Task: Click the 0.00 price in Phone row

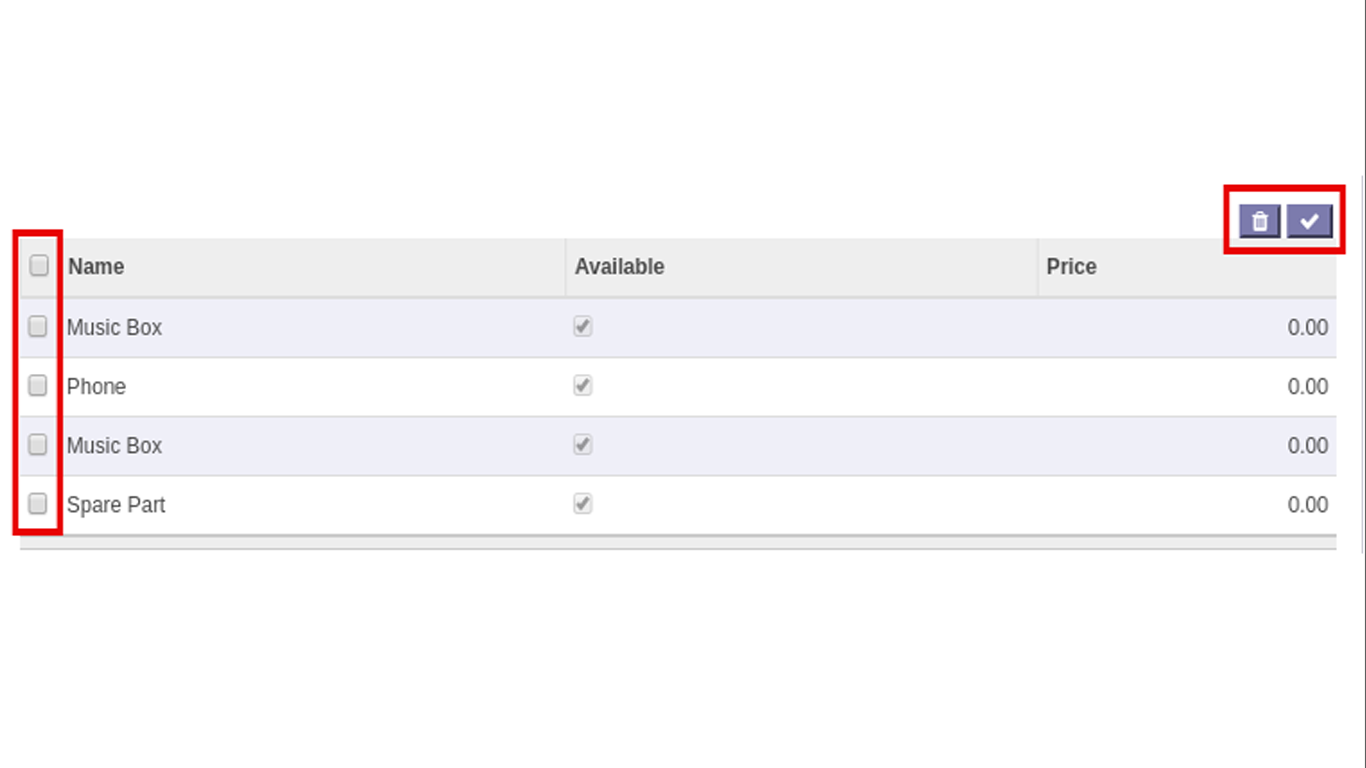Action: point(1307,387)
